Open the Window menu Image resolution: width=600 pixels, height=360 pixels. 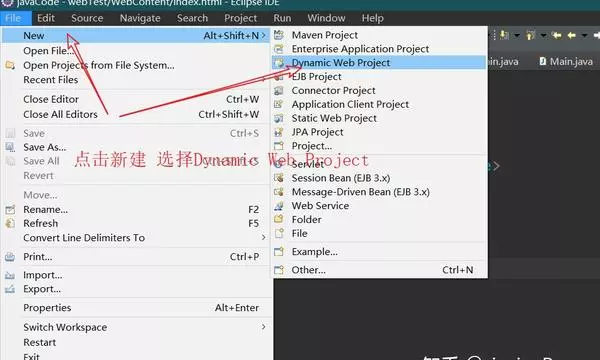[326, 18]
